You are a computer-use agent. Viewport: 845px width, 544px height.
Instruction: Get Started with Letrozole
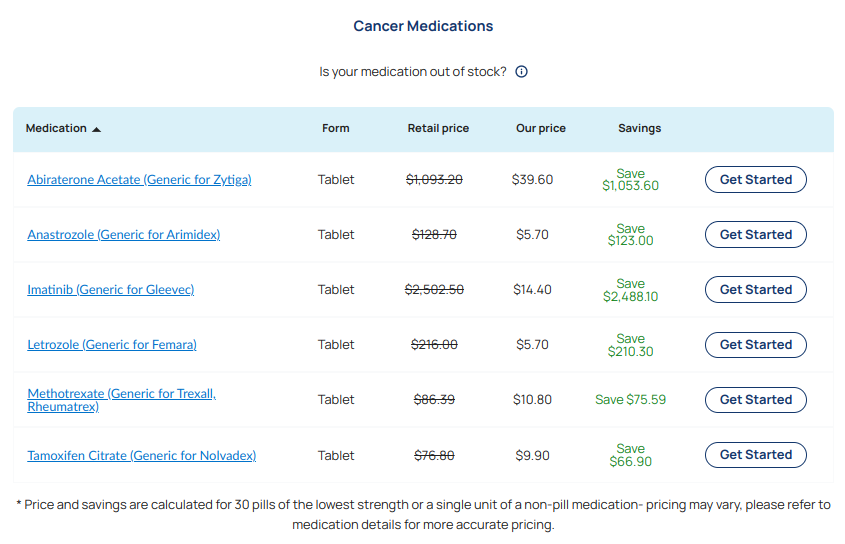tap(756, 345)
